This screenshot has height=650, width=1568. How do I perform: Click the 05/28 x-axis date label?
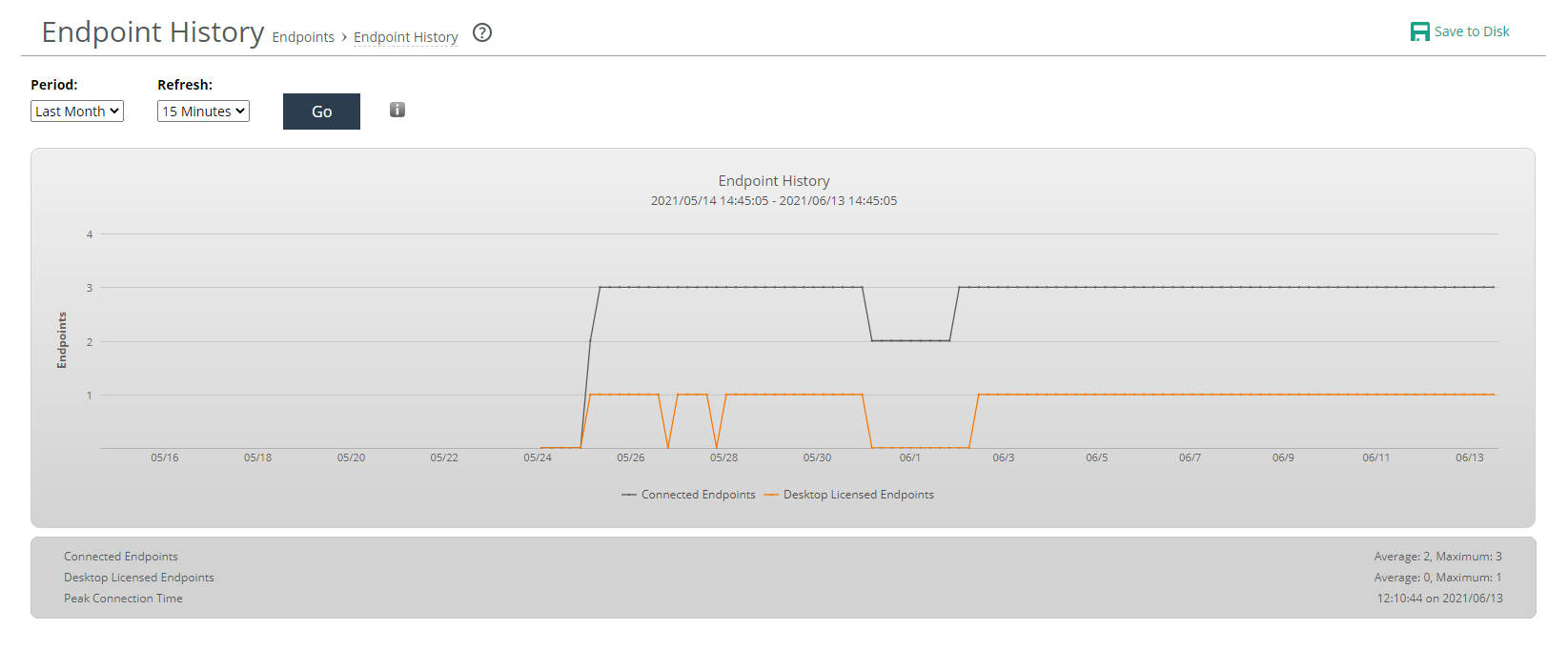coord(723,458)
